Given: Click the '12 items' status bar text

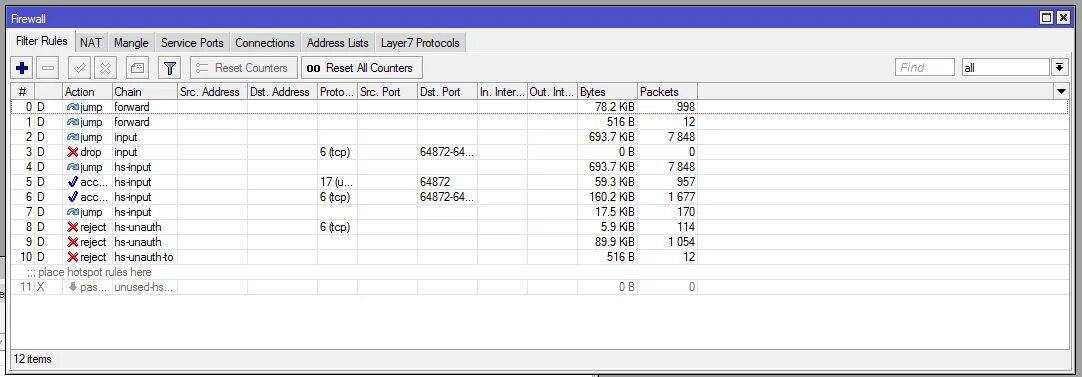Looking at the screenshot, I should (32, 359).
